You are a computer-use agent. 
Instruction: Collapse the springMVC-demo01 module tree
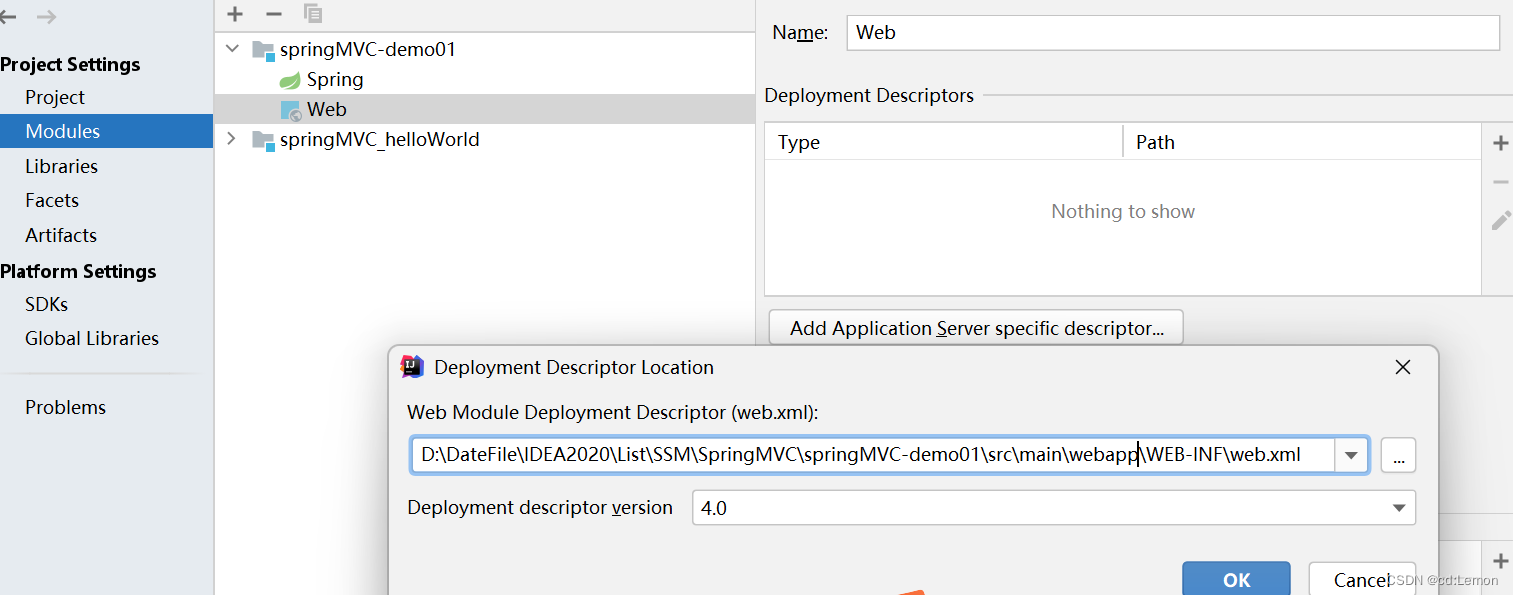click(233, 49)
